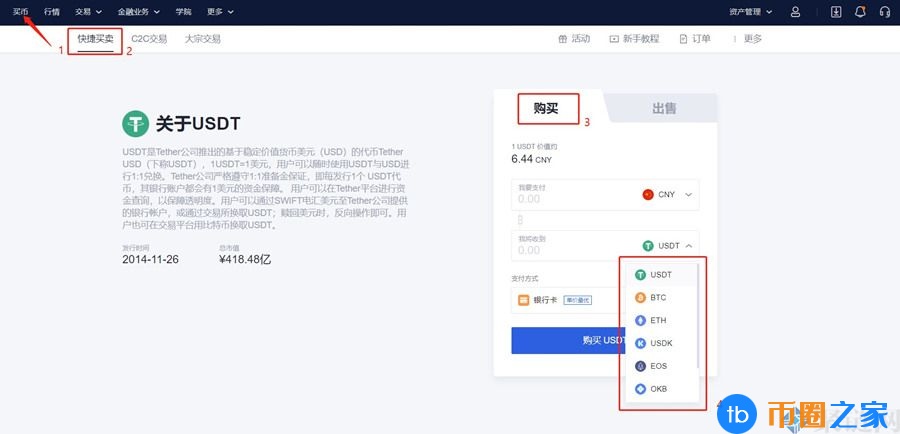Choose OKB from the coin list

[x=658, y=389]
